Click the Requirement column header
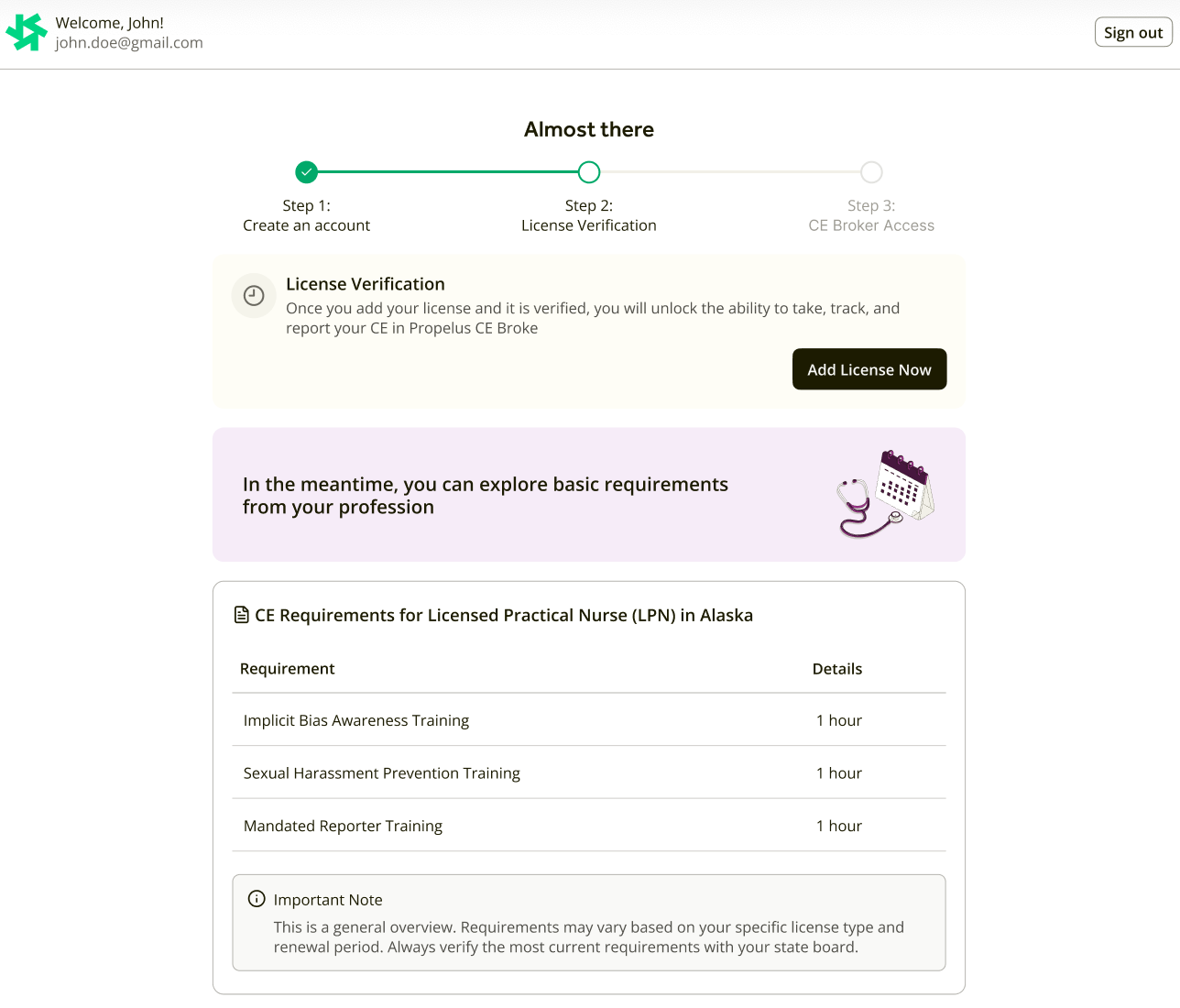 coord(288,669)
